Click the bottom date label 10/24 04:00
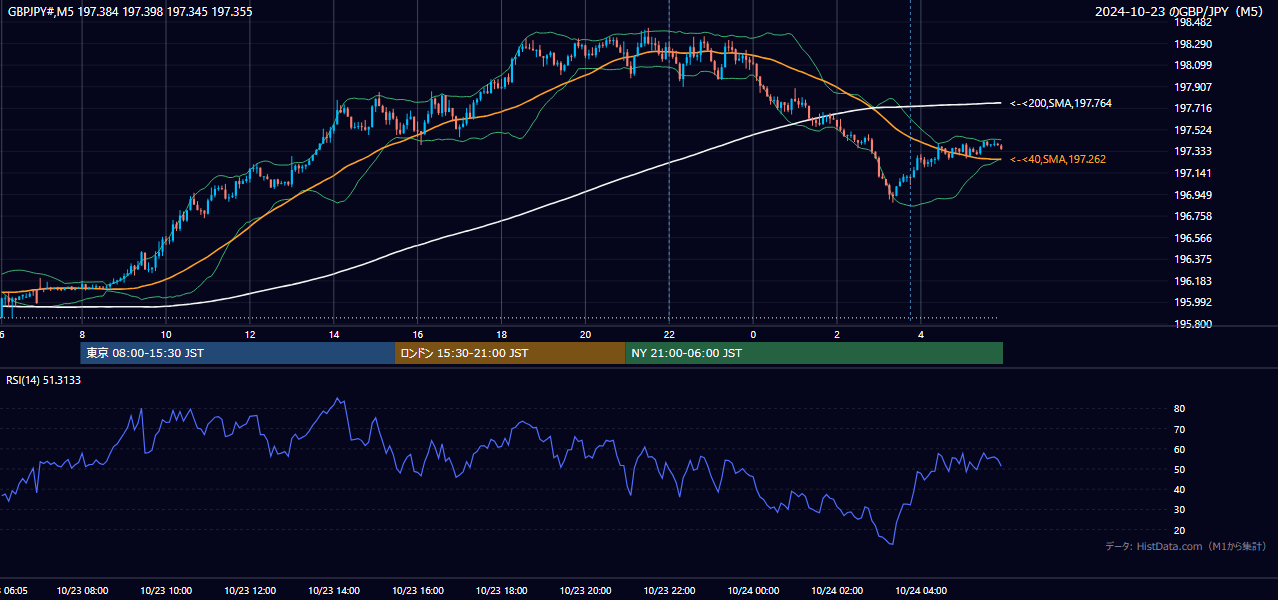 point(921,591)
